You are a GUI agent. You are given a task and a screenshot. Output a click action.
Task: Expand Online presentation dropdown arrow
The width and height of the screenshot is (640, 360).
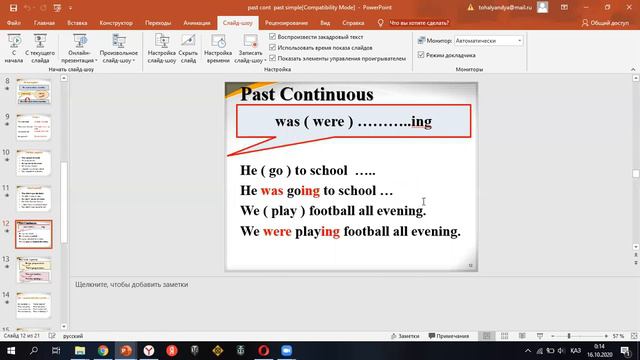(96, 60)
